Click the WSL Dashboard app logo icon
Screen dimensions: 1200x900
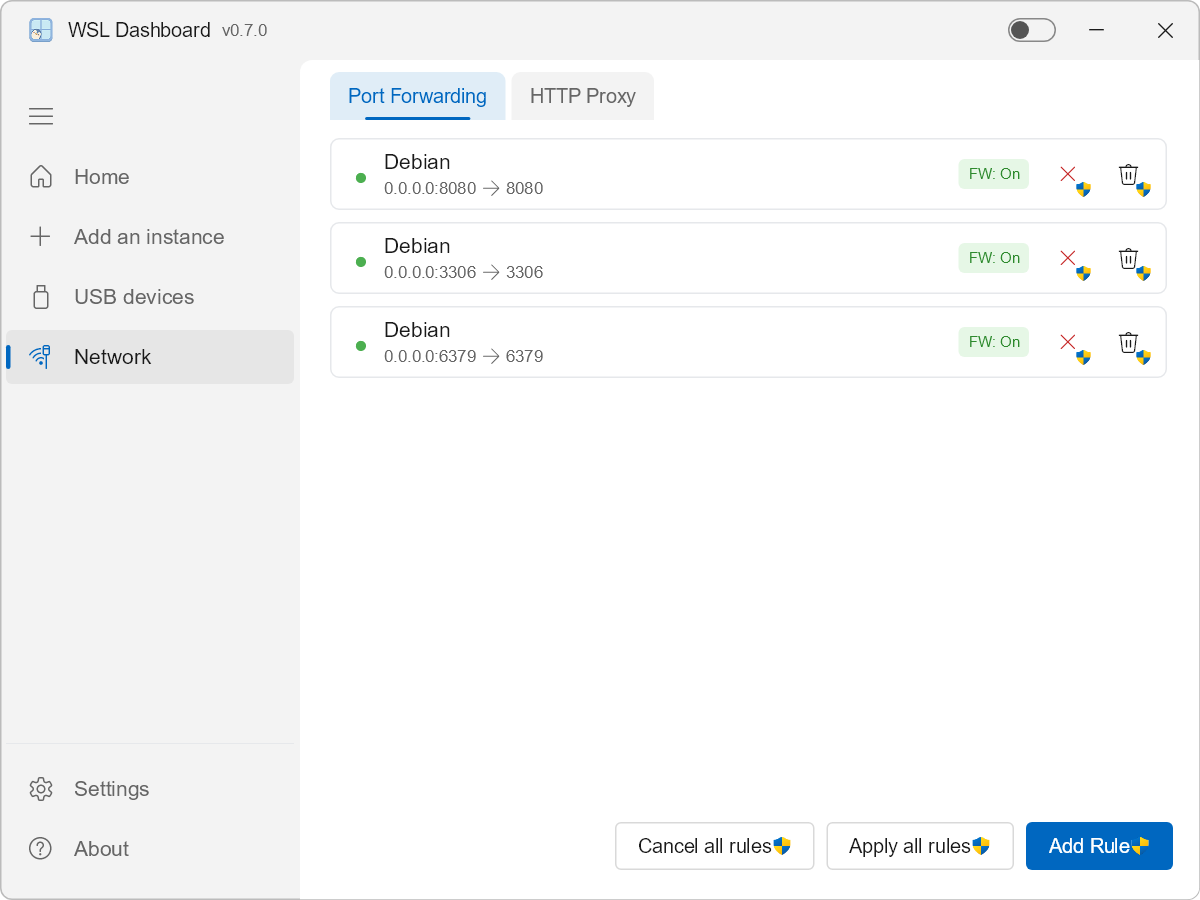[40, 30]
